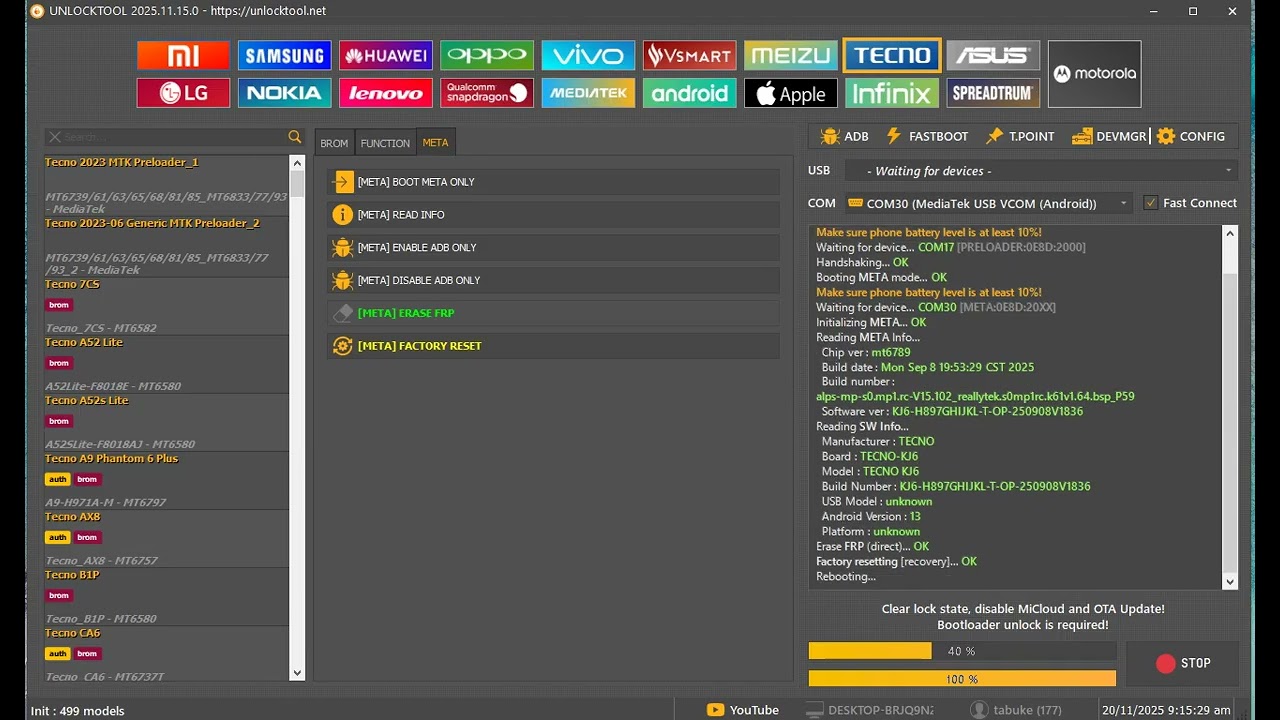This screenshot has height=720, width=1280.
Task: Select the Tecno brand logo
Action: [892, 56]
